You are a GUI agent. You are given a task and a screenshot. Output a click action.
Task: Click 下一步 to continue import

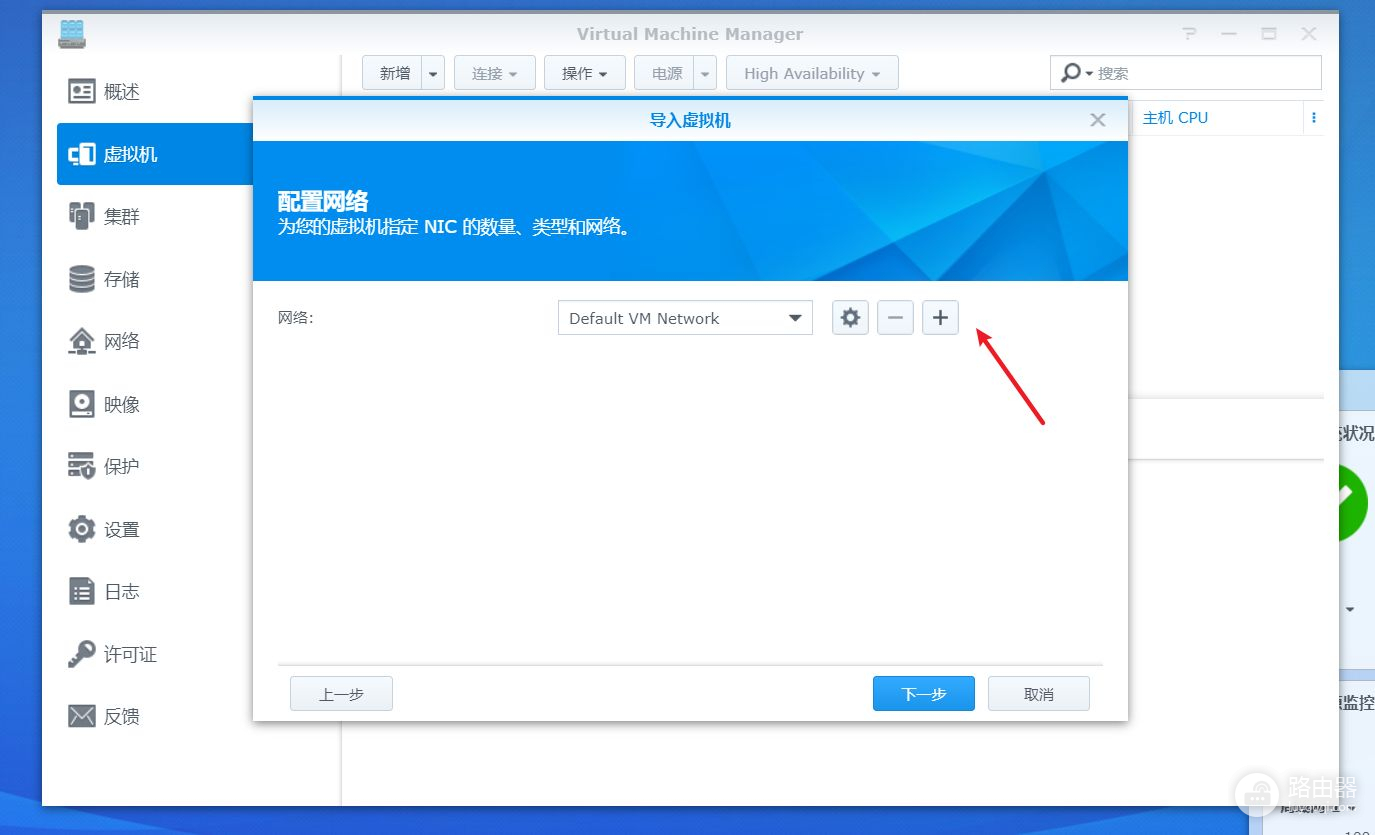(x=924, y=694)
